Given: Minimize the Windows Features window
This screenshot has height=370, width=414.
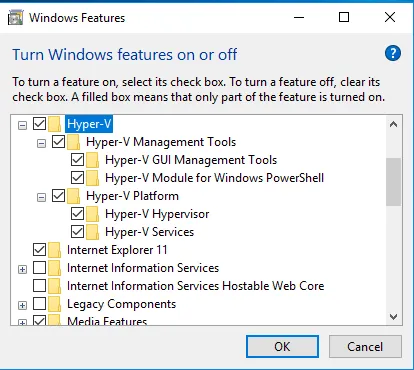Looking at the screenshot, I should [x=299, y=17].
